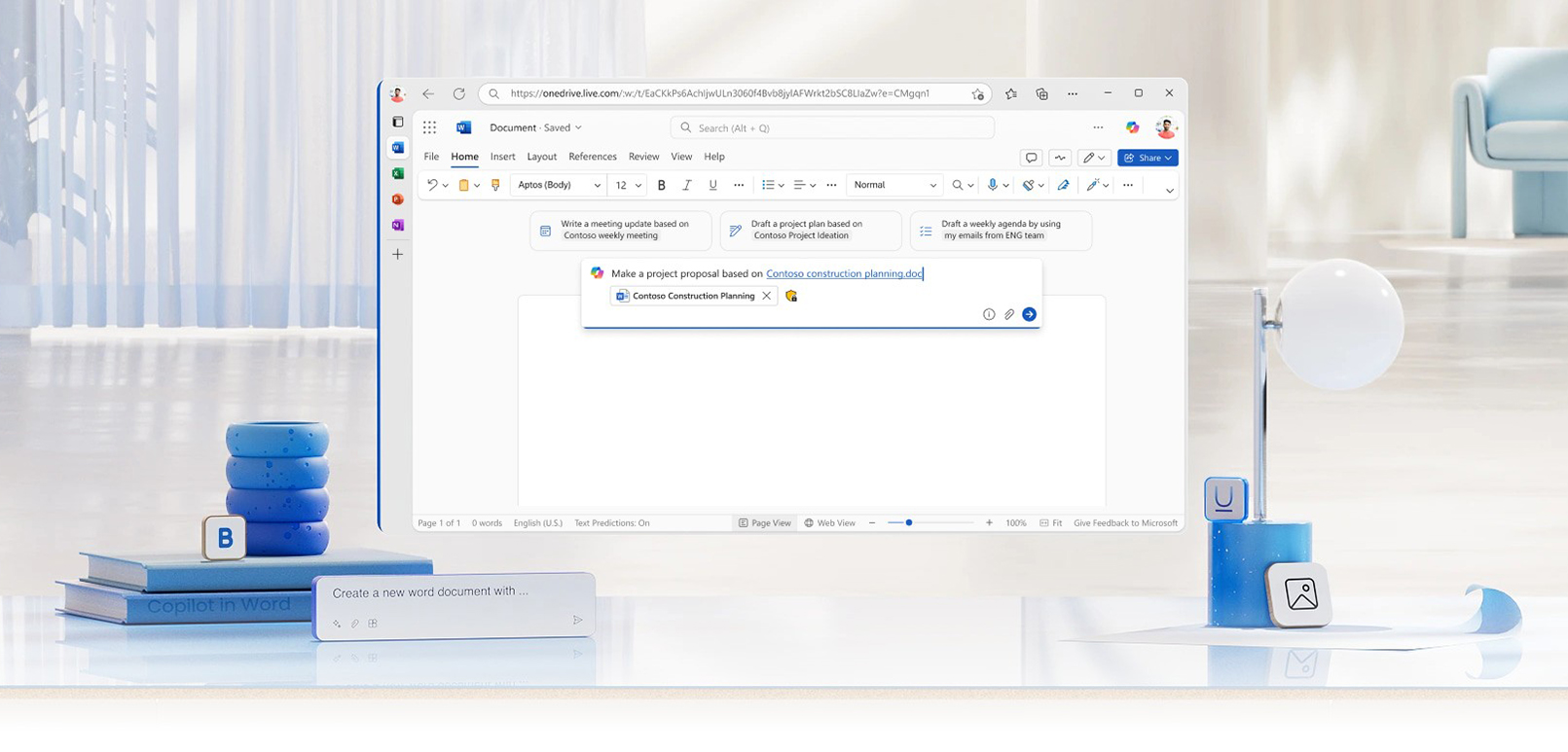1568x752 pixels.
Task: Open the Excel app in the sidebar
Action: [397, 173]
